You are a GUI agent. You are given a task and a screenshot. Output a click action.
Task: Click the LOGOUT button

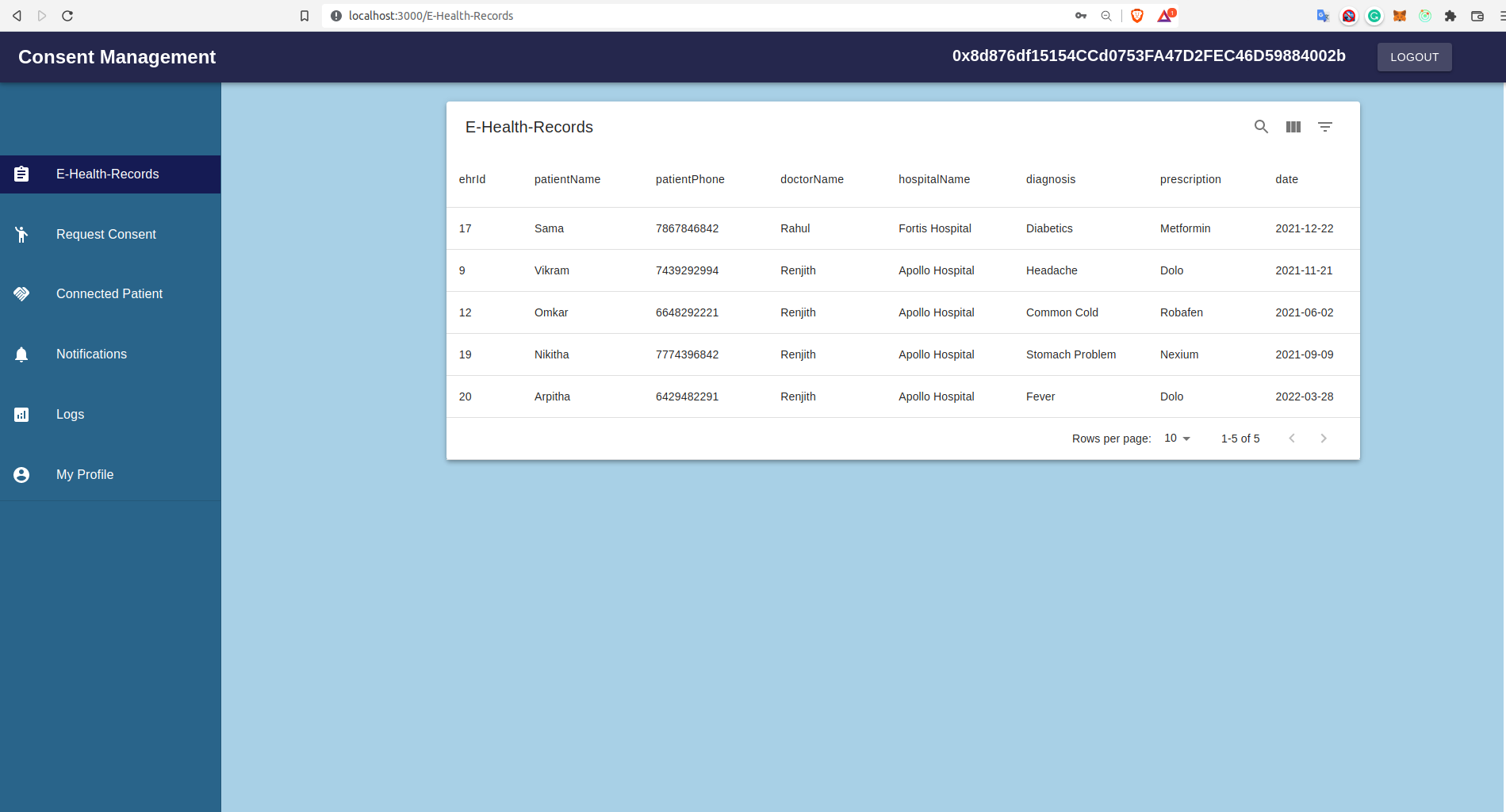click(1414, 57)
